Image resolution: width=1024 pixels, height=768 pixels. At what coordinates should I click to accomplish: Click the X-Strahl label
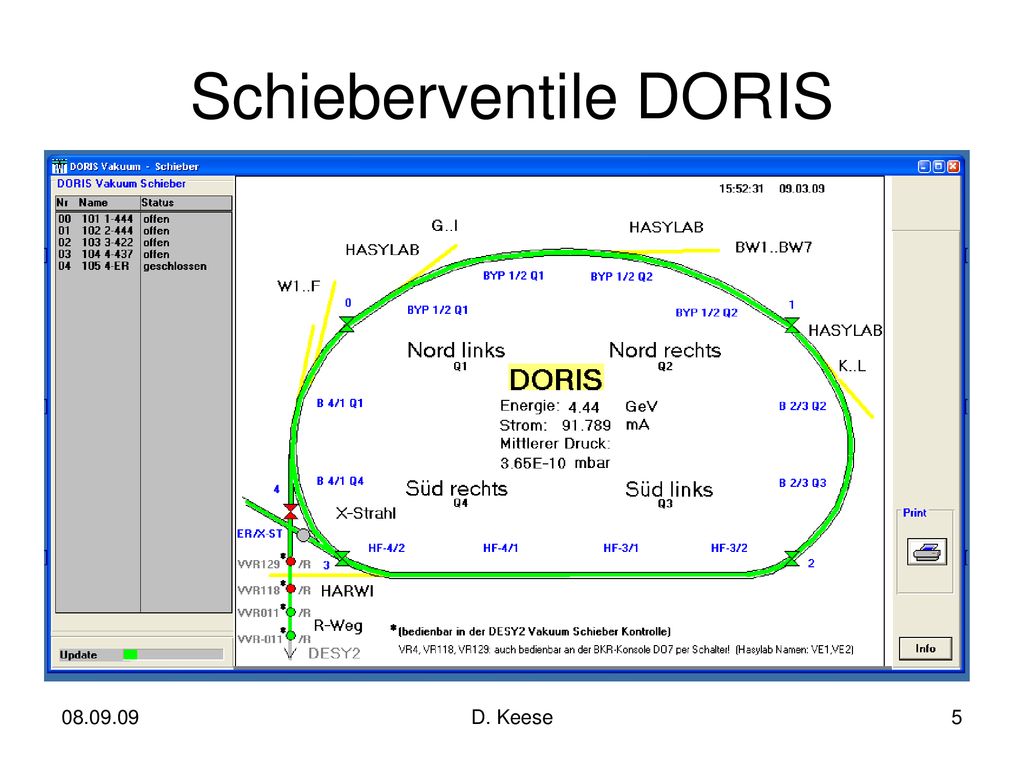click(x=366, y=513)
